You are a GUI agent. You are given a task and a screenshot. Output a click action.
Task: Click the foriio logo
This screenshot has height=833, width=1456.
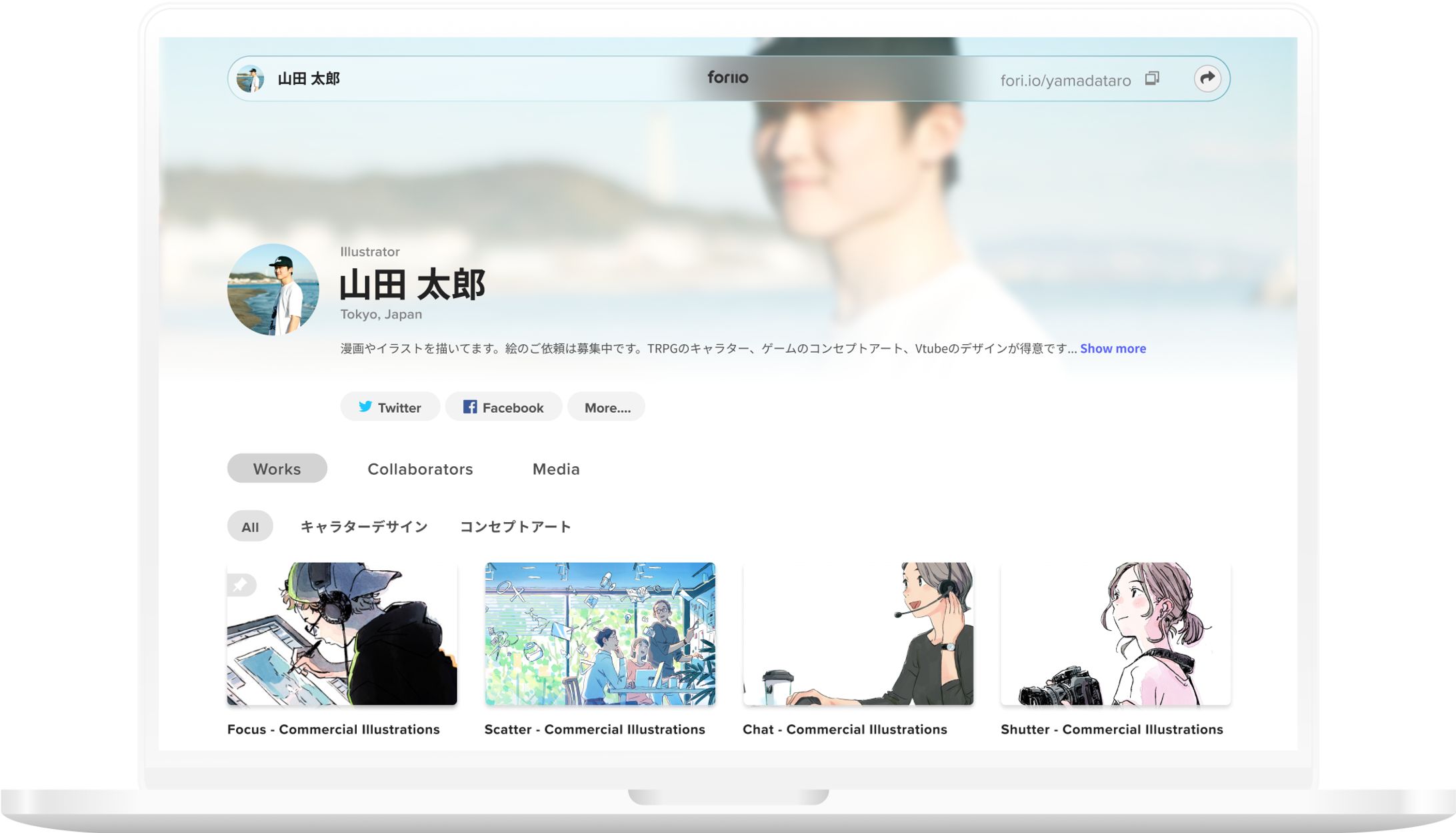728,77
